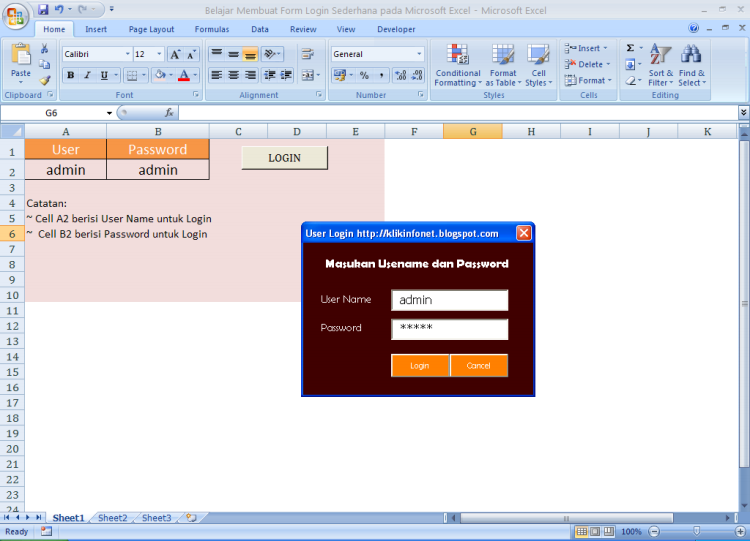Open Find & Select menu
The width and height of the screenshot is (750, 541).
pyautogui.click(x=692, y=66)
